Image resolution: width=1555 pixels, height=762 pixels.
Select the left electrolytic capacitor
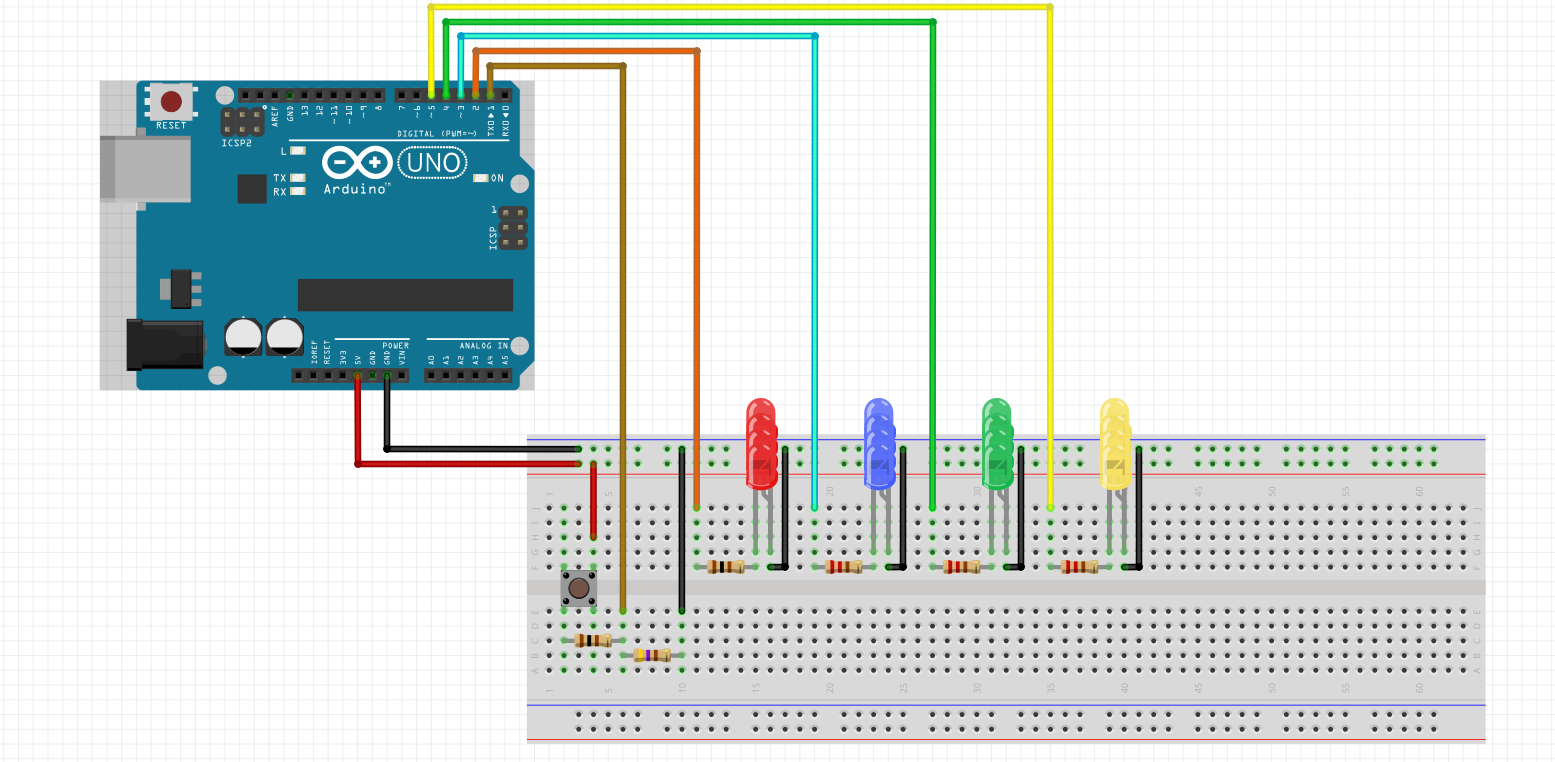coord(243,336)
